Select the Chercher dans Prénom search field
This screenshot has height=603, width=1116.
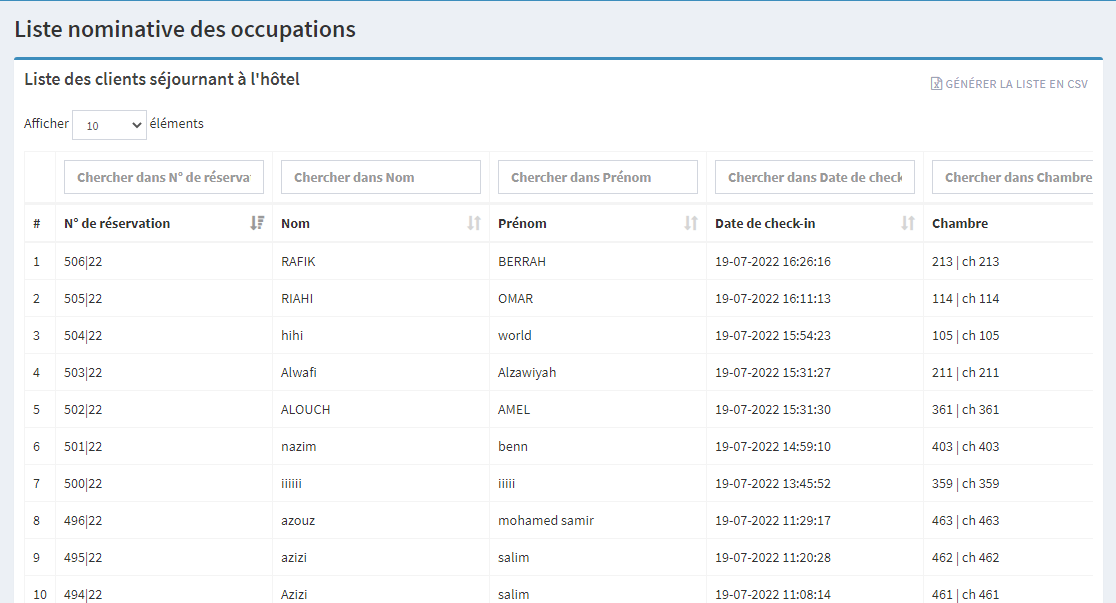pyautogui.click(x=598, y=178)
